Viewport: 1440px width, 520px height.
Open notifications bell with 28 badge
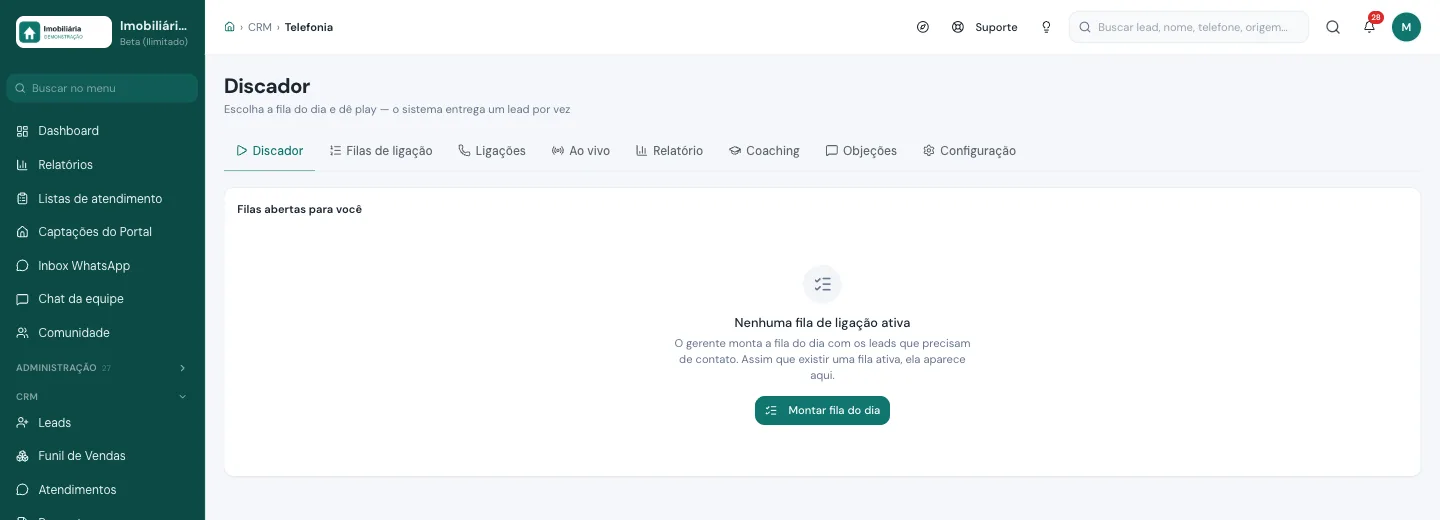(x=1369, y=27)
